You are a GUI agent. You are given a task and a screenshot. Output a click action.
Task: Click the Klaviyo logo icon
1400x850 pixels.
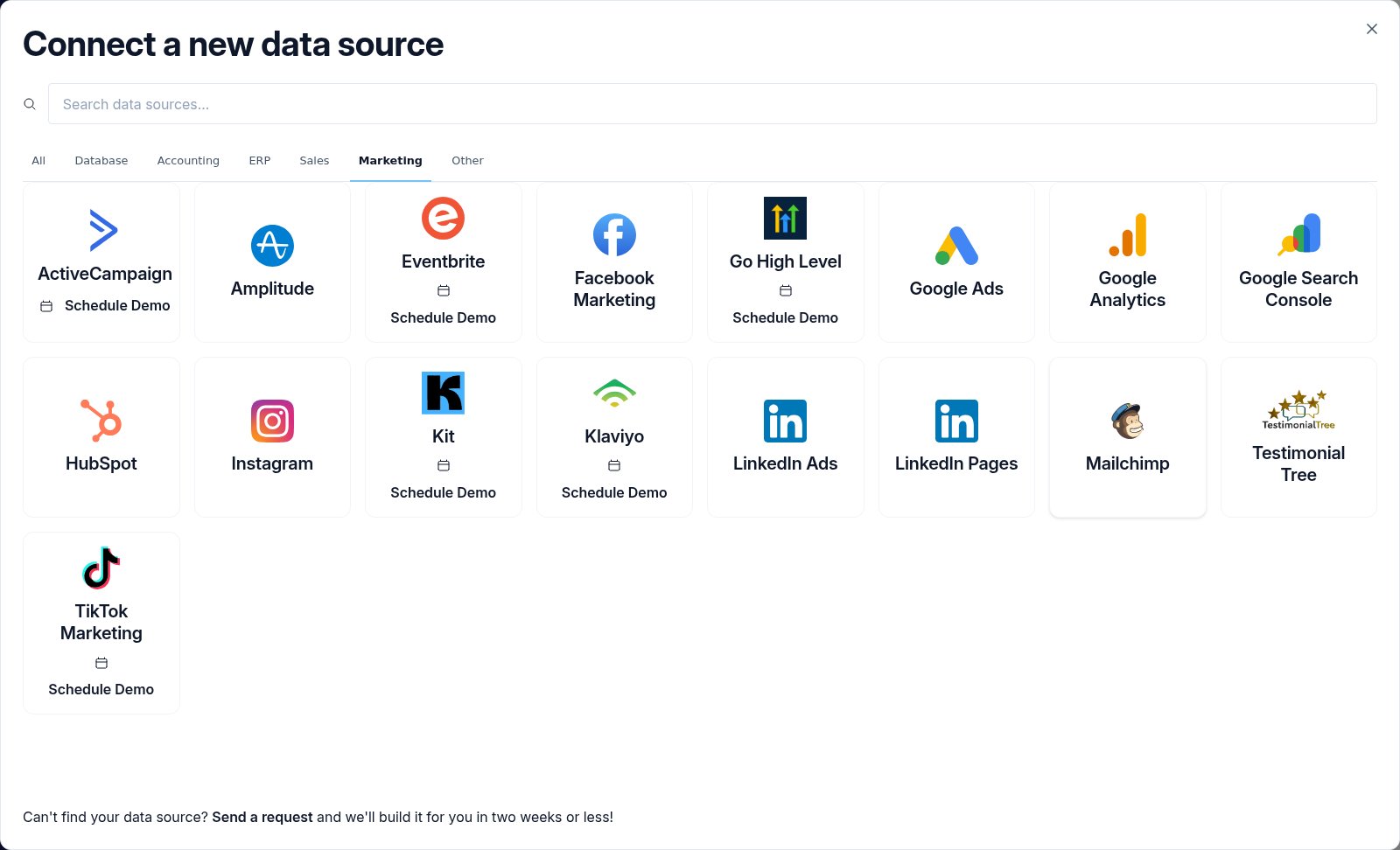[x=614, y=394]
